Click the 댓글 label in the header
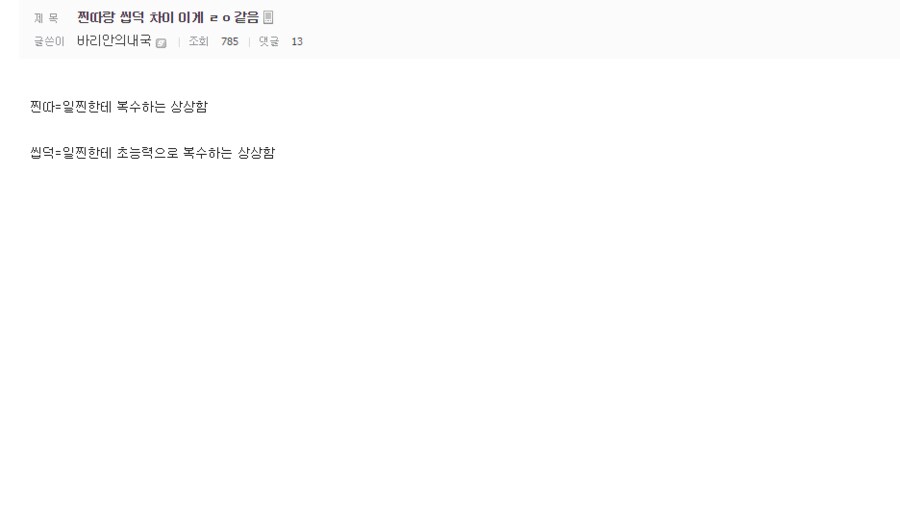The height and width of the screenshot is (528, 900). (269, 41)
